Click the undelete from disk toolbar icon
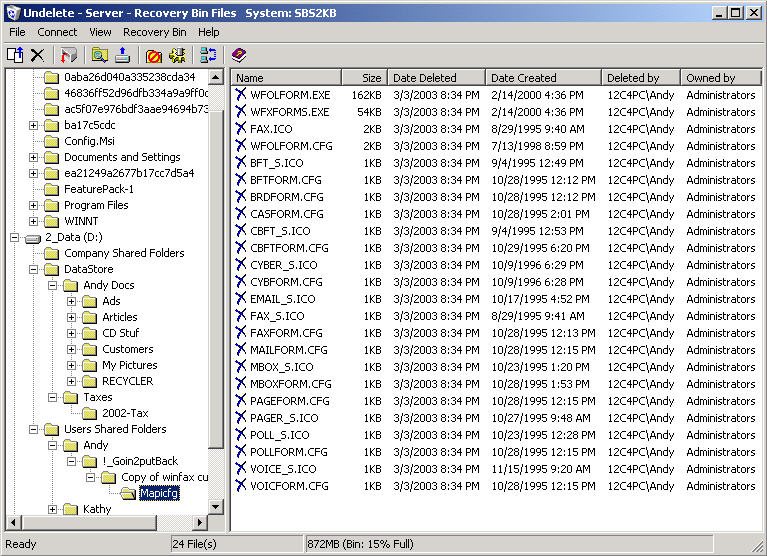767x556 pixels. click(122, 55)
